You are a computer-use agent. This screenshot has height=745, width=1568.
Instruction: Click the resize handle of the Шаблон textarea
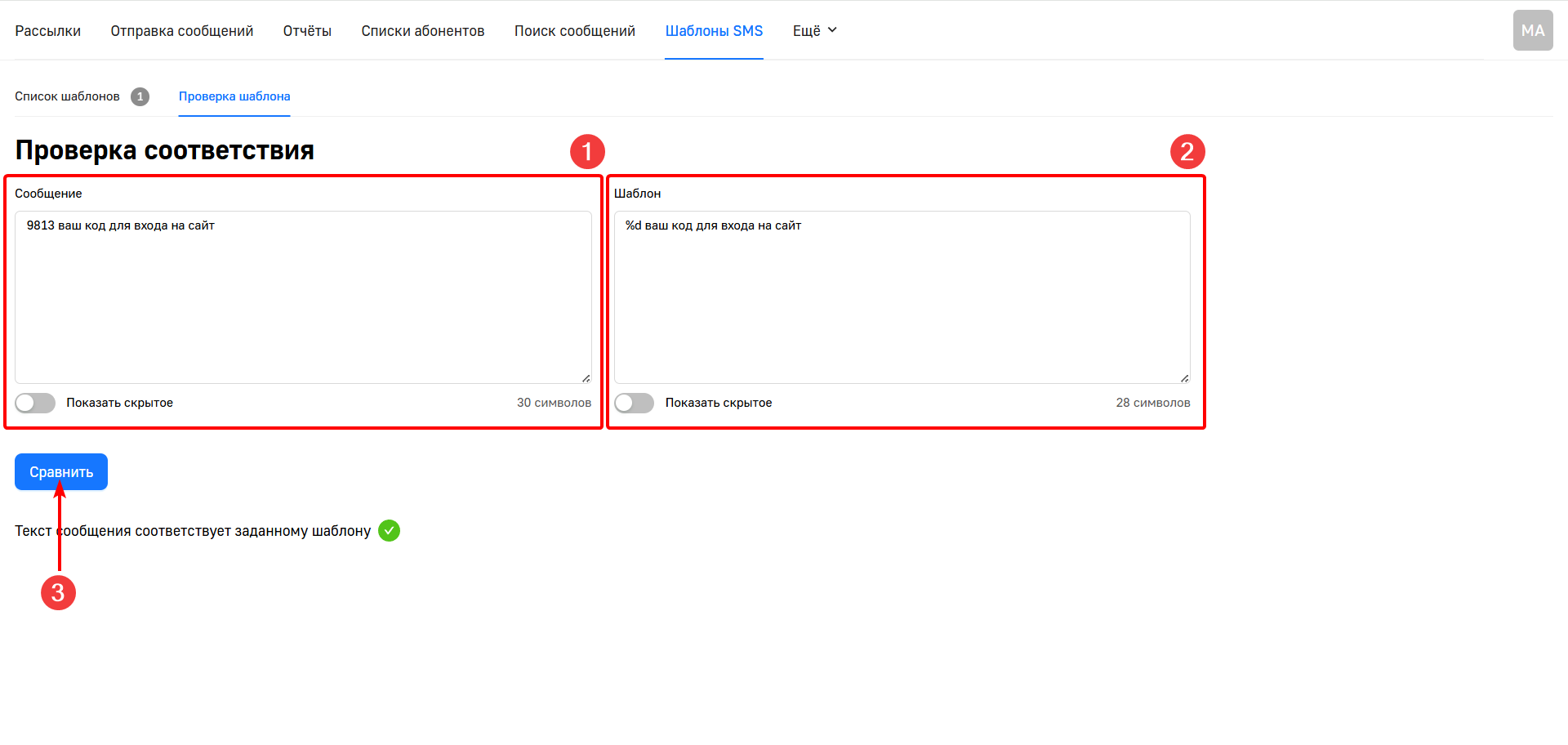(1184, 378)
